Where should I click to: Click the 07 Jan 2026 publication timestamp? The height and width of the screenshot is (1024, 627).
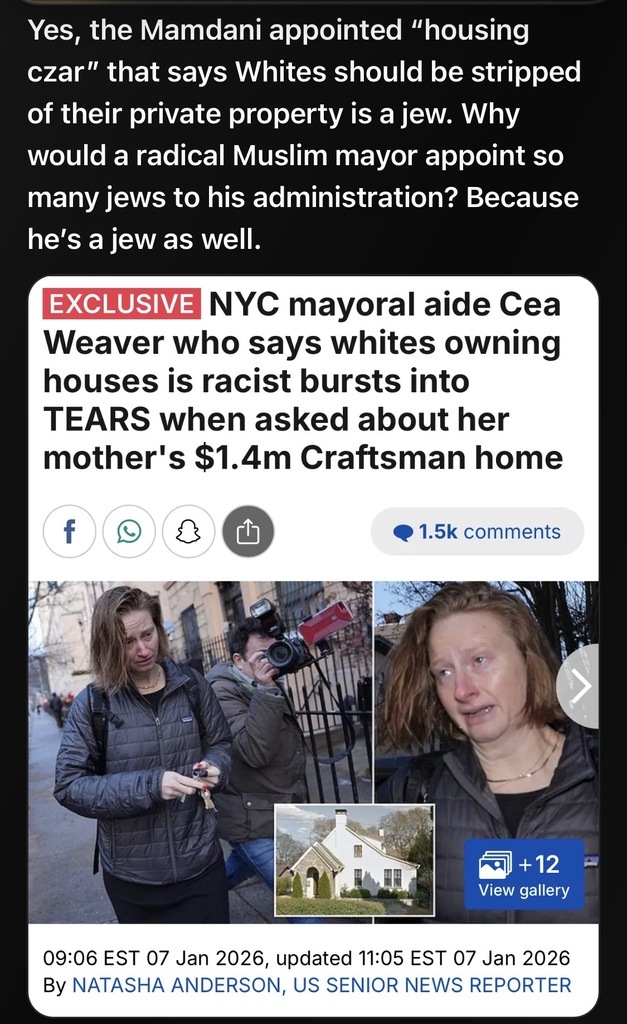154,958
